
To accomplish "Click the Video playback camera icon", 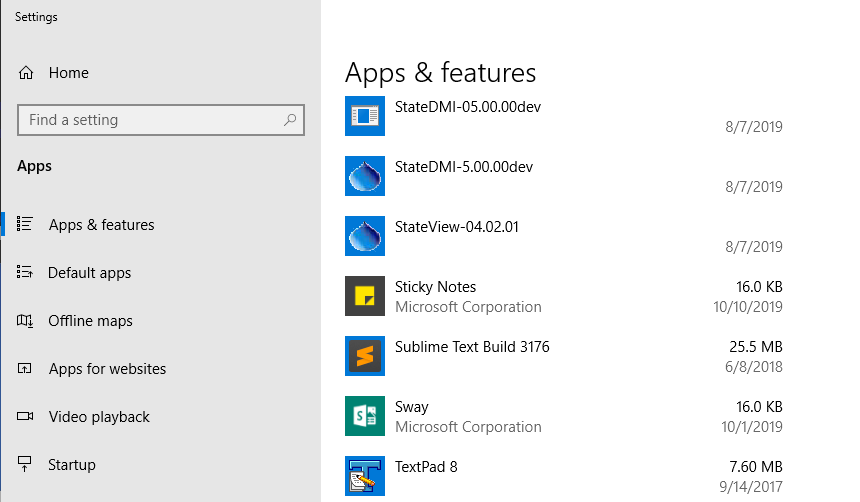I will [25, 416].
